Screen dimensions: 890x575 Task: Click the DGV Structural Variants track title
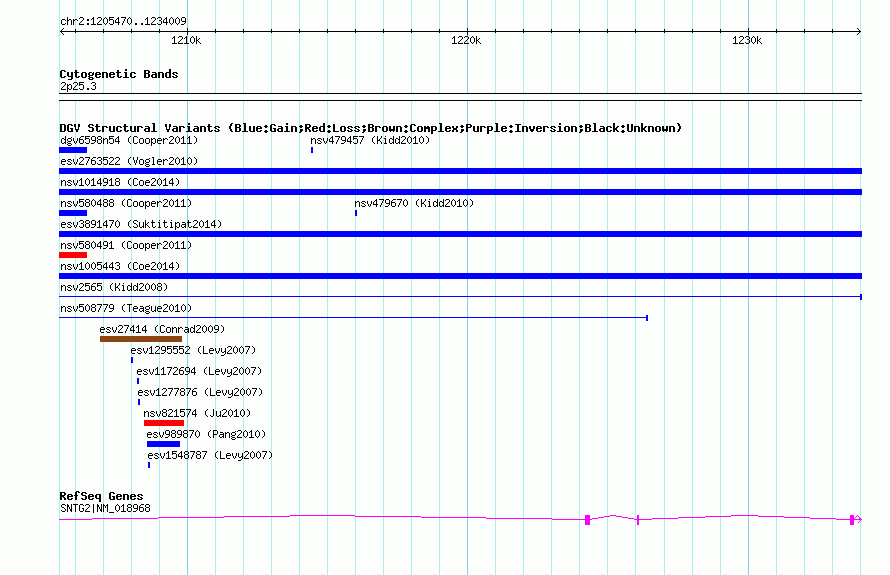371,128
